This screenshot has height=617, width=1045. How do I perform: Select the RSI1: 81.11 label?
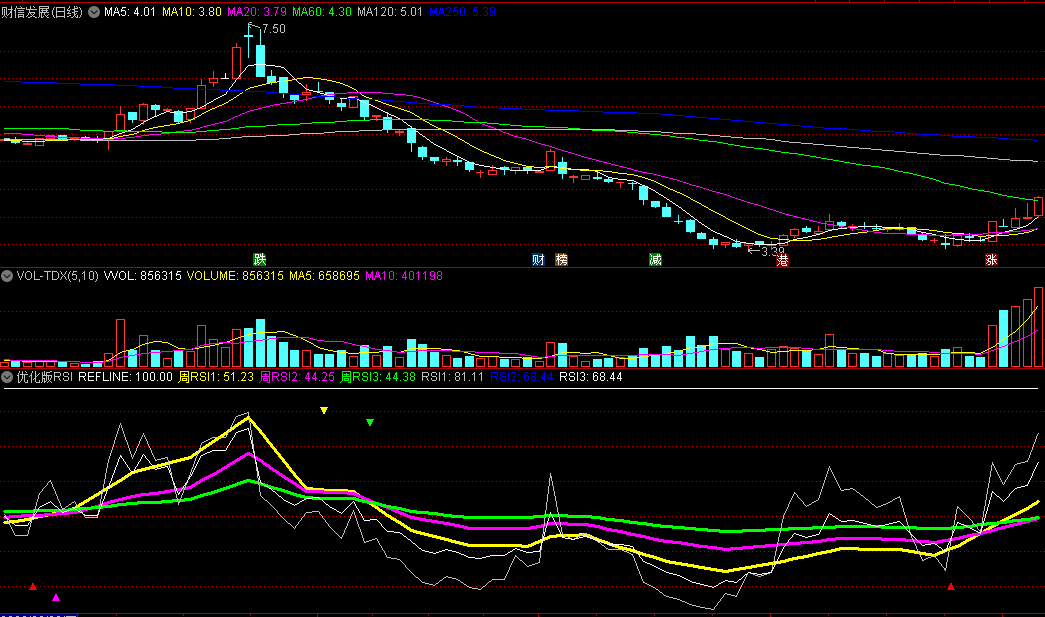tap(453, 377)
